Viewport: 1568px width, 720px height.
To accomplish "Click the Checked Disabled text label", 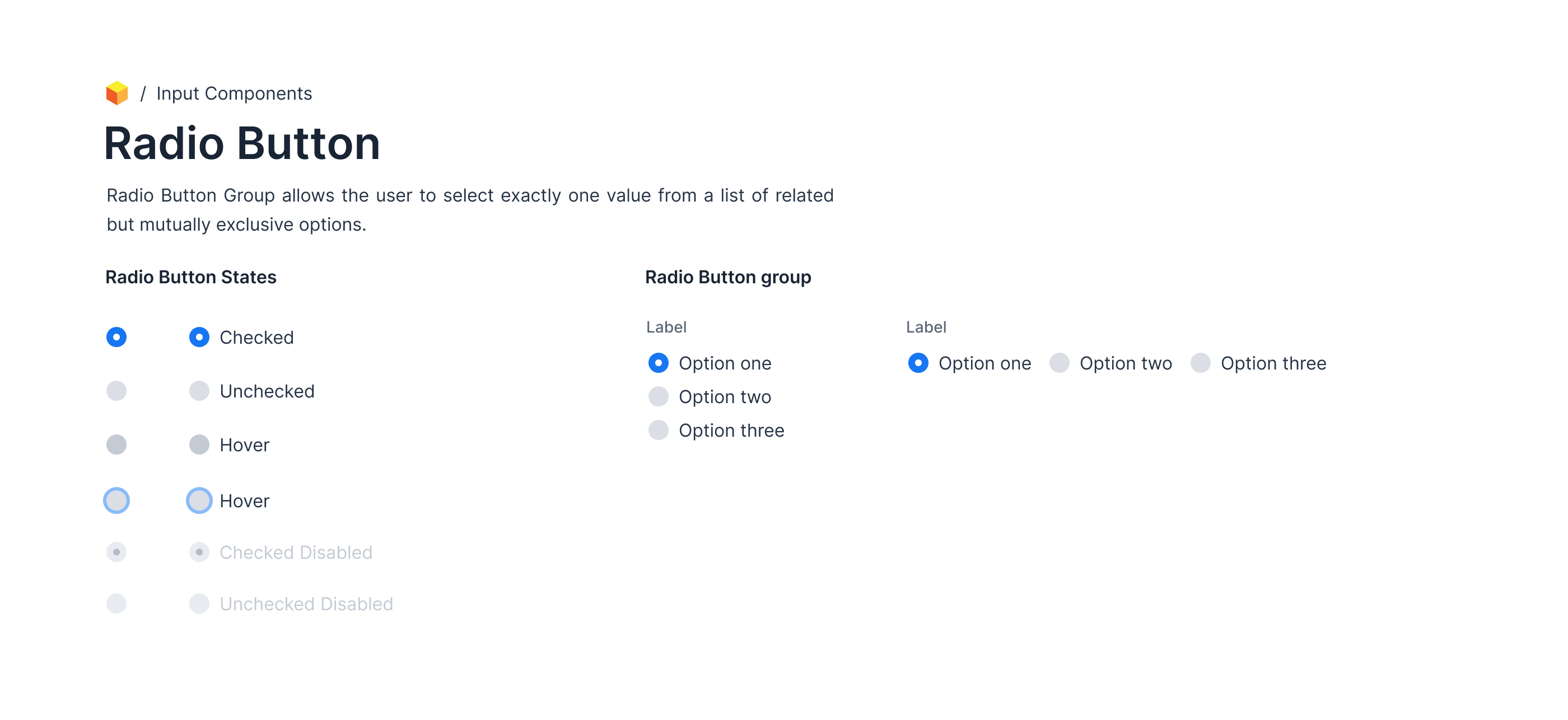I will [296, 553].
